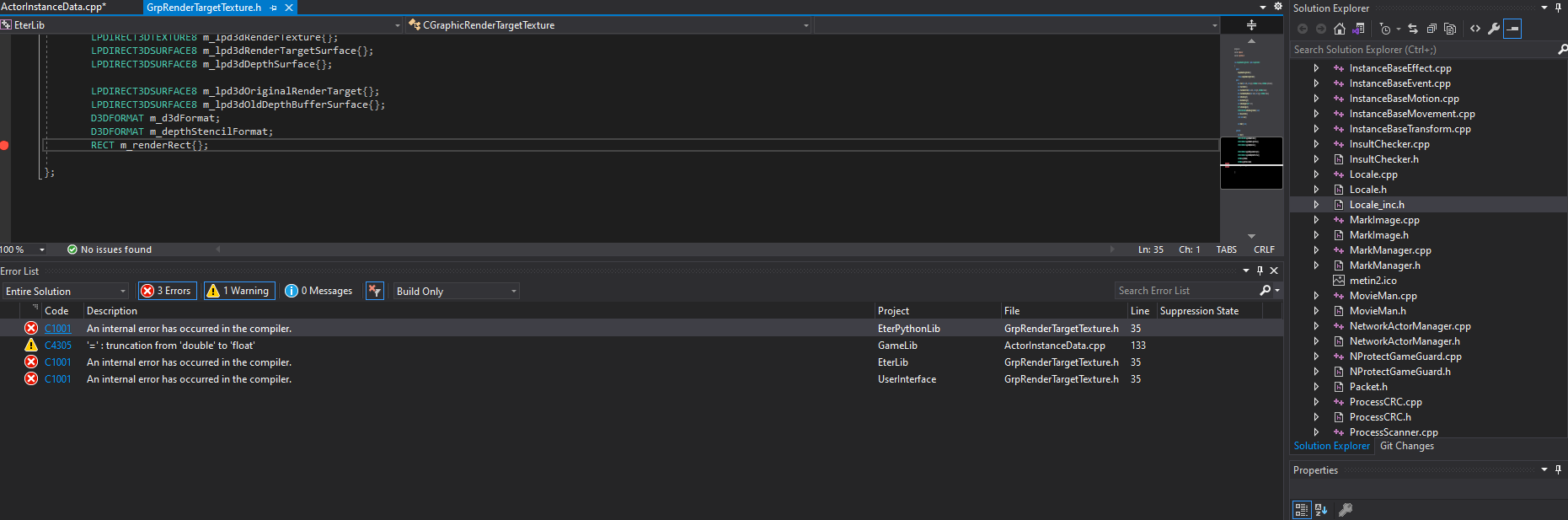Sync Solution Explorer with active document
Screen dimensions: 1568x520
click(1413, 29)
